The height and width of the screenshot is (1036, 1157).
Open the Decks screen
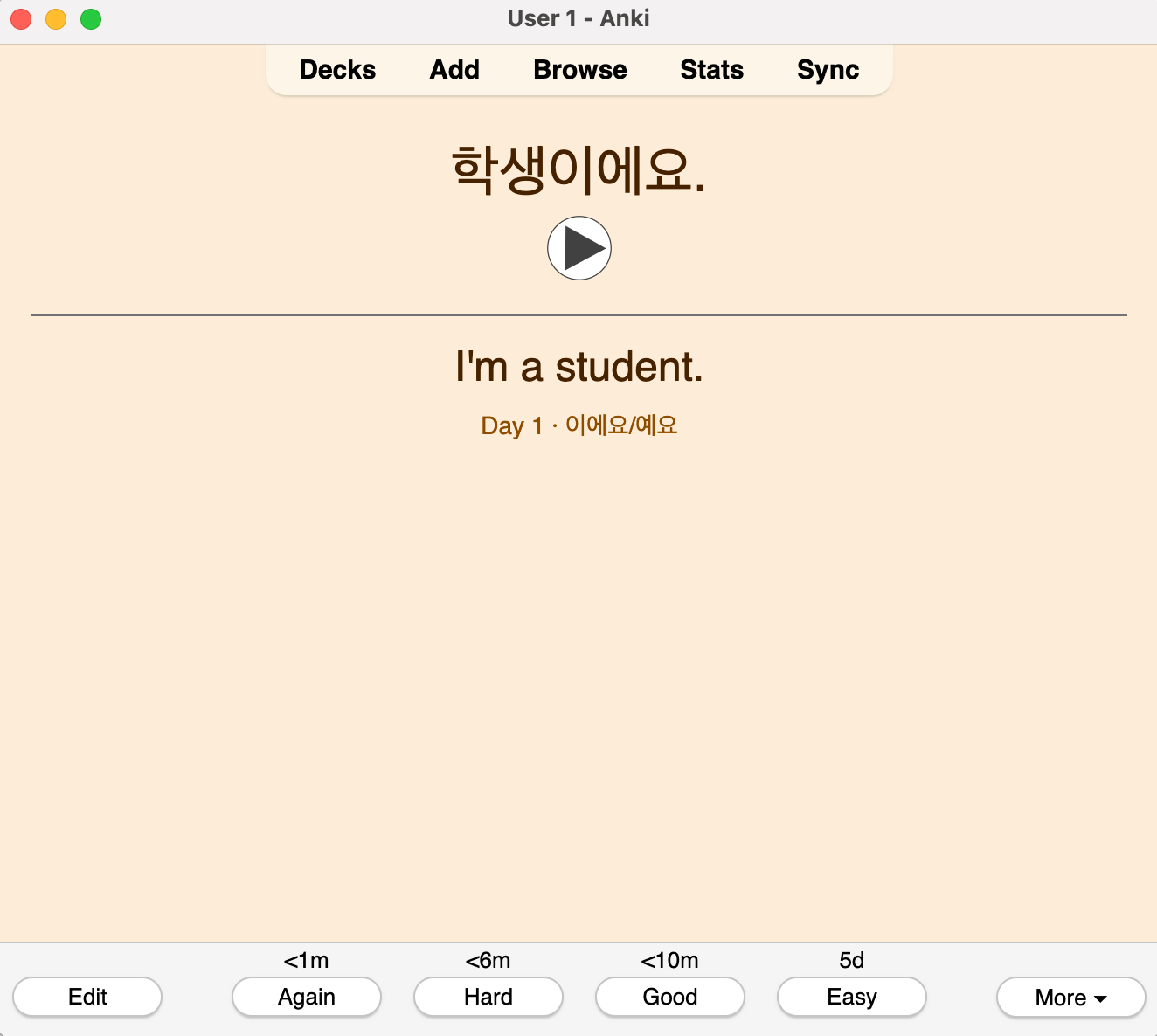click(337, 70)
